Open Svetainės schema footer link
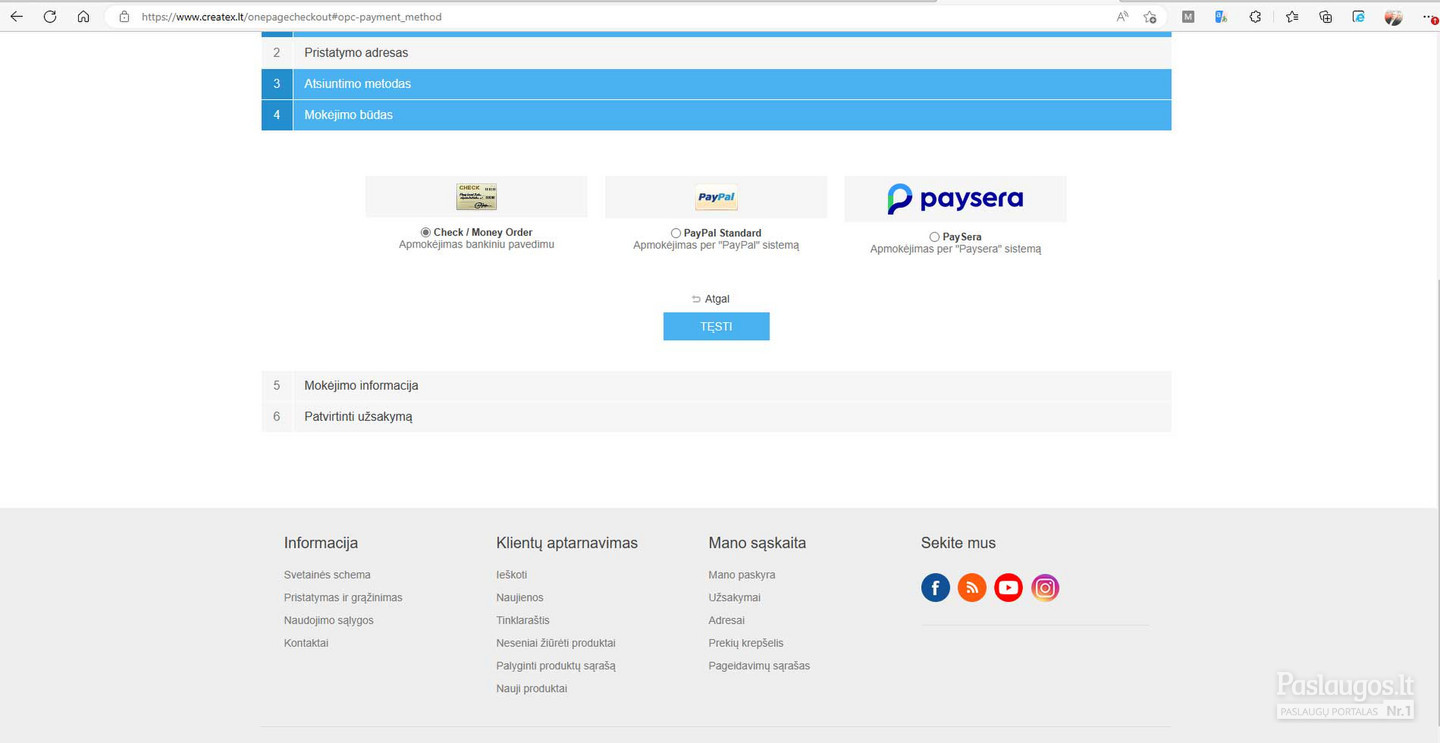Viewport: 1440px width, 743px height. tap(327, 575)
